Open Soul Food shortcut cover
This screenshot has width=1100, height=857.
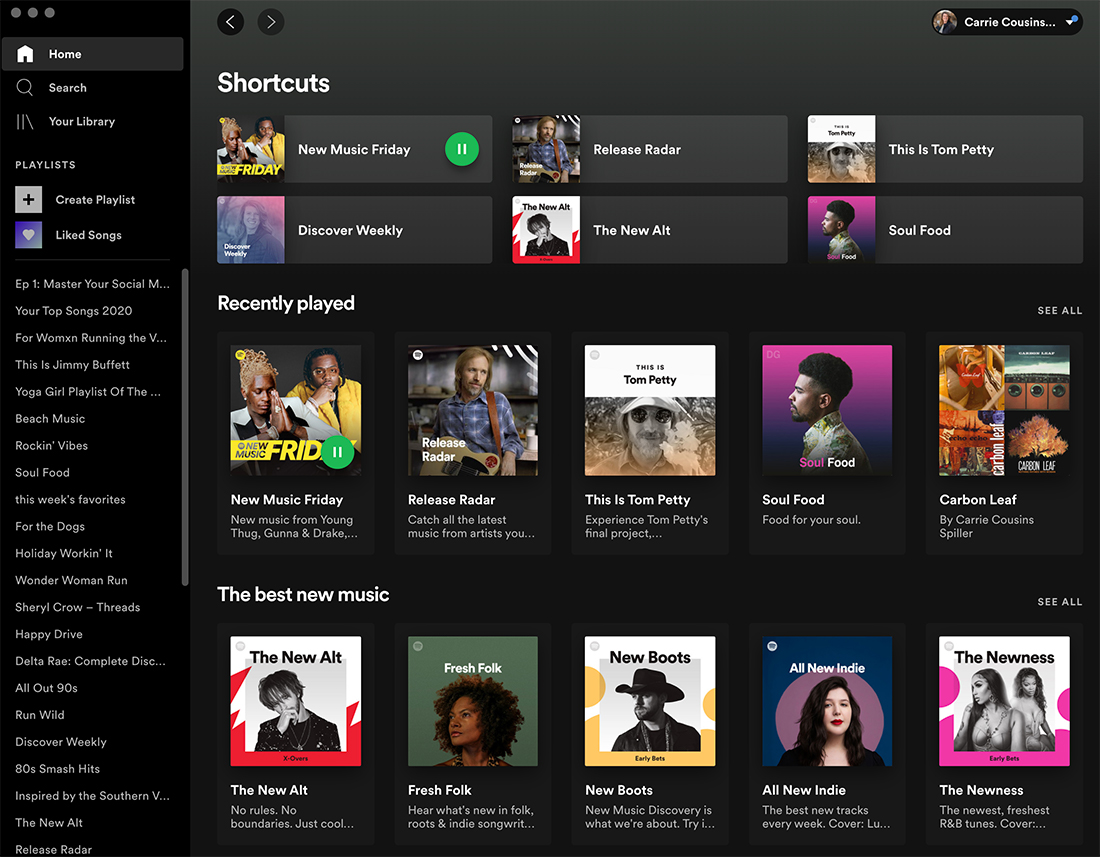[x=841, y=230]
